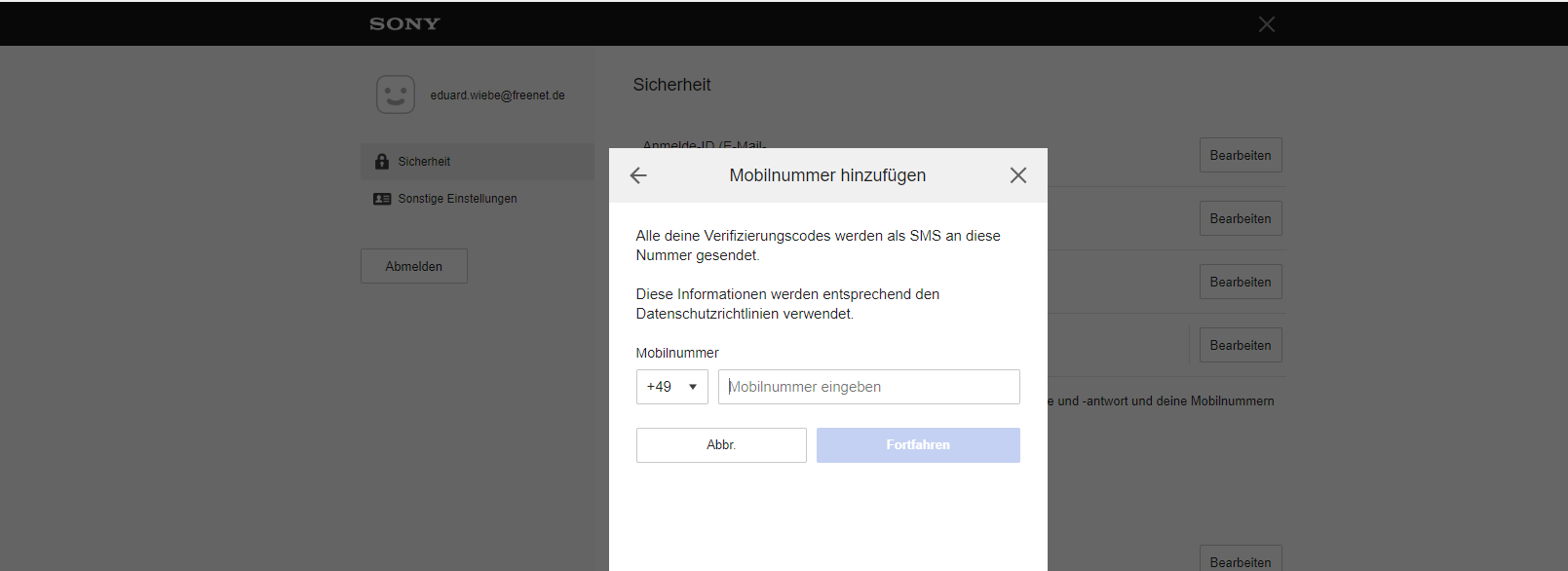Click the second Bearbeiten button from top
Viewport: 1568px width, 571px height.
[1240, 219]
